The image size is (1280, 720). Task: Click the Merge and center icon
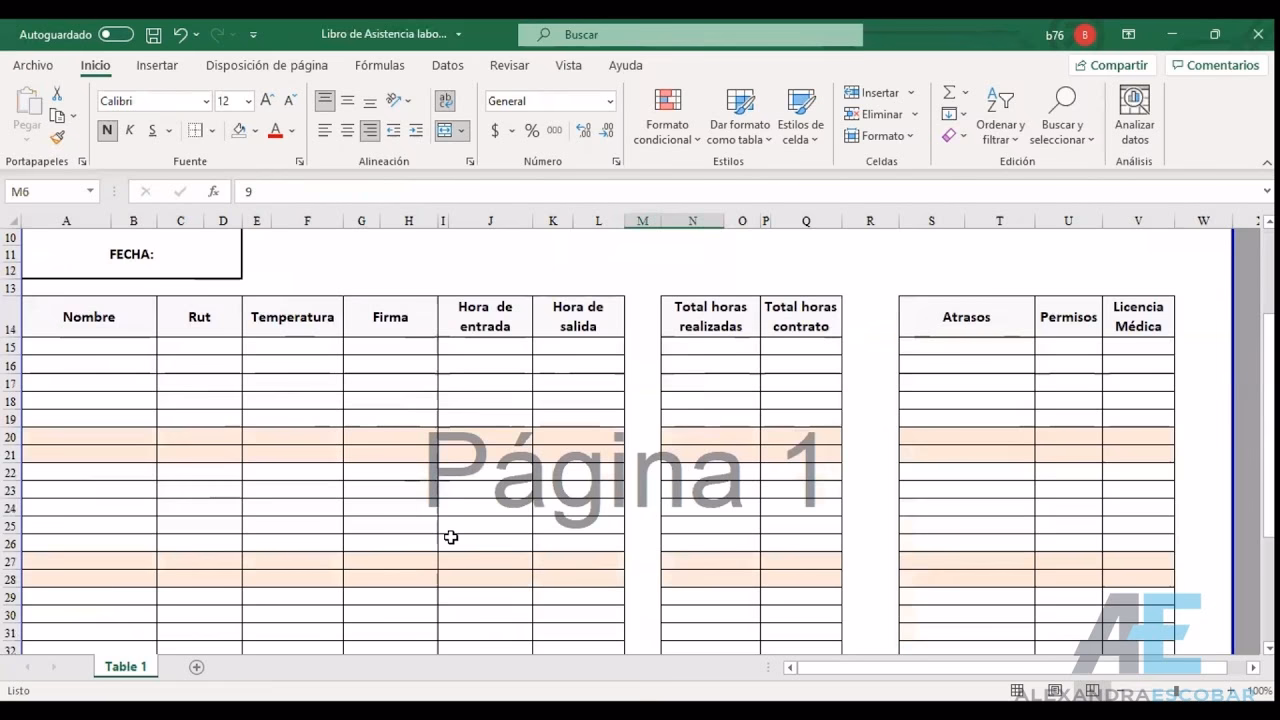(445, 131)
